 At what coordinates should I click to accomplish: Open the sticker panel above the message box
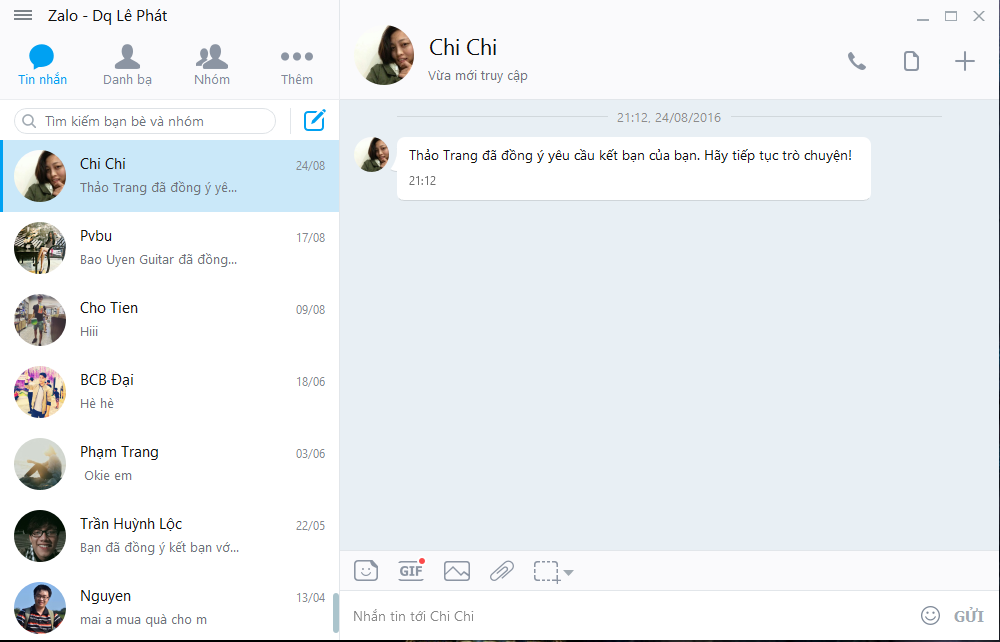click(x=366, y=570)
